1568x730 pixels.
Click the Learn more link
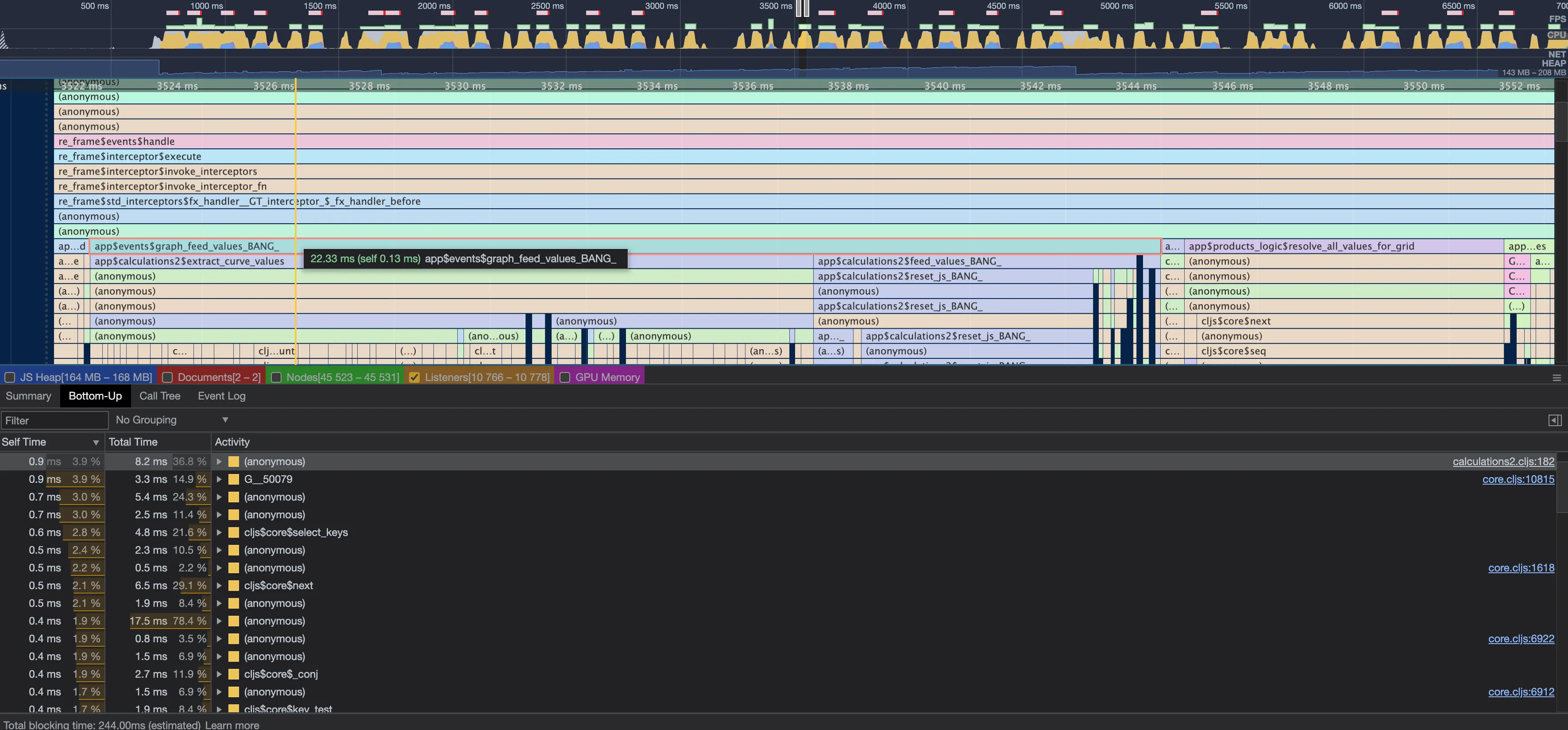(232, 725)
